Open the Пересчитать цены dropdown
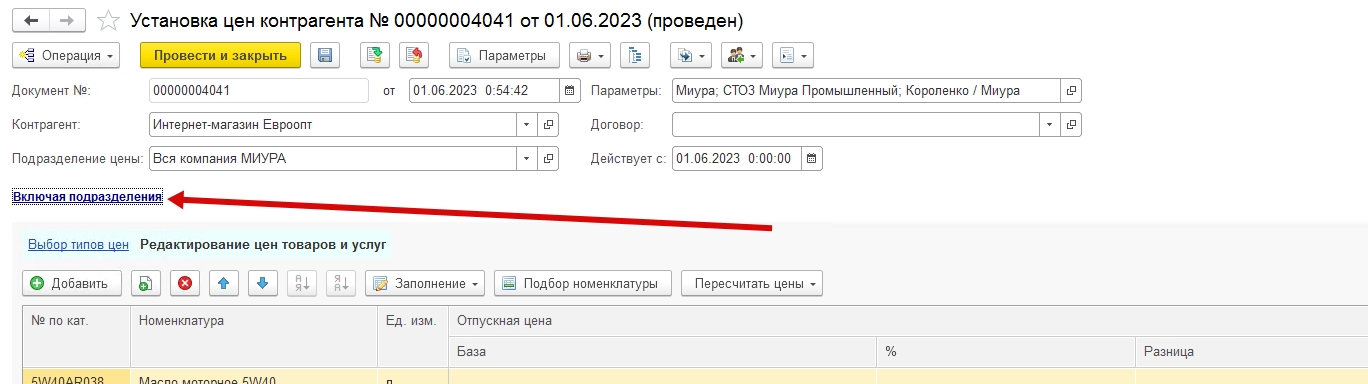The image size is (1368, 384). pos(752,283)
